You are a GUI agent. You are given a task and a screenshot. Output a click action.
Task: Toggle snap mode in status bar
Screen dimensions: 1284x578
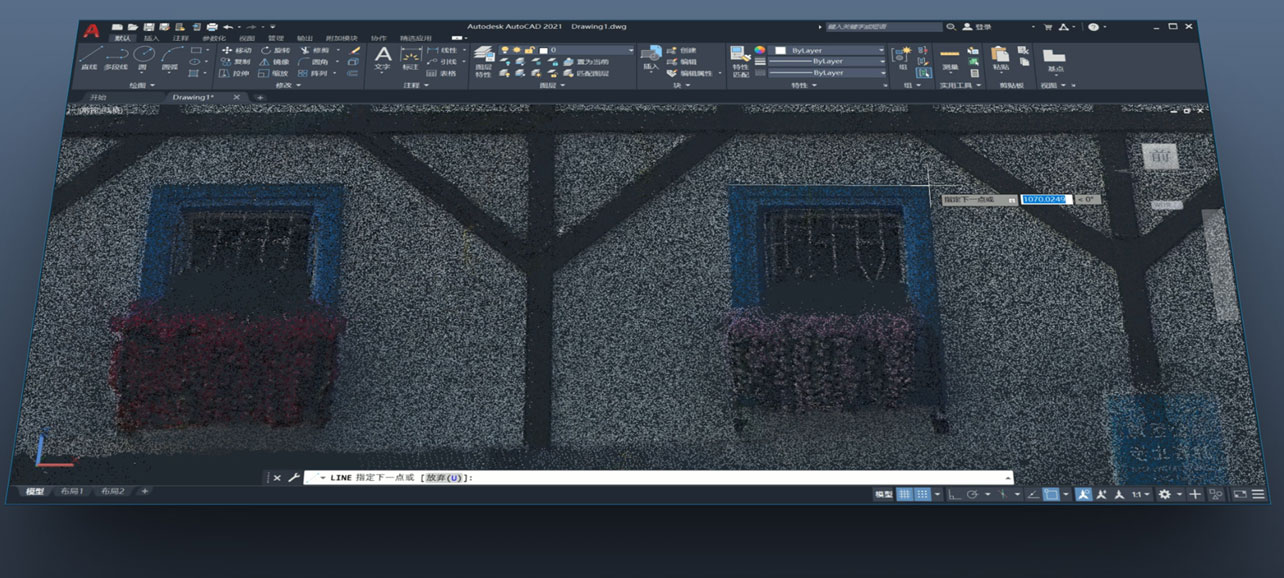point(923,494)
